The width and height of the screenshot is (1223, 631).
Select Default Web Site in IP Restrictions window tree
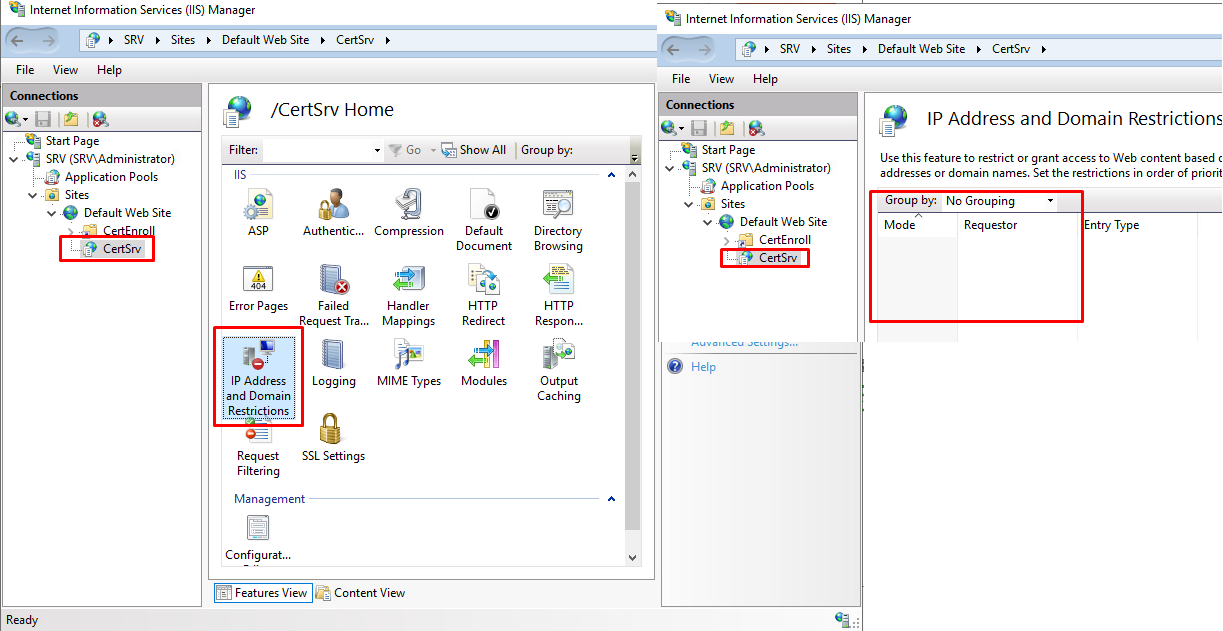(783, 222)
